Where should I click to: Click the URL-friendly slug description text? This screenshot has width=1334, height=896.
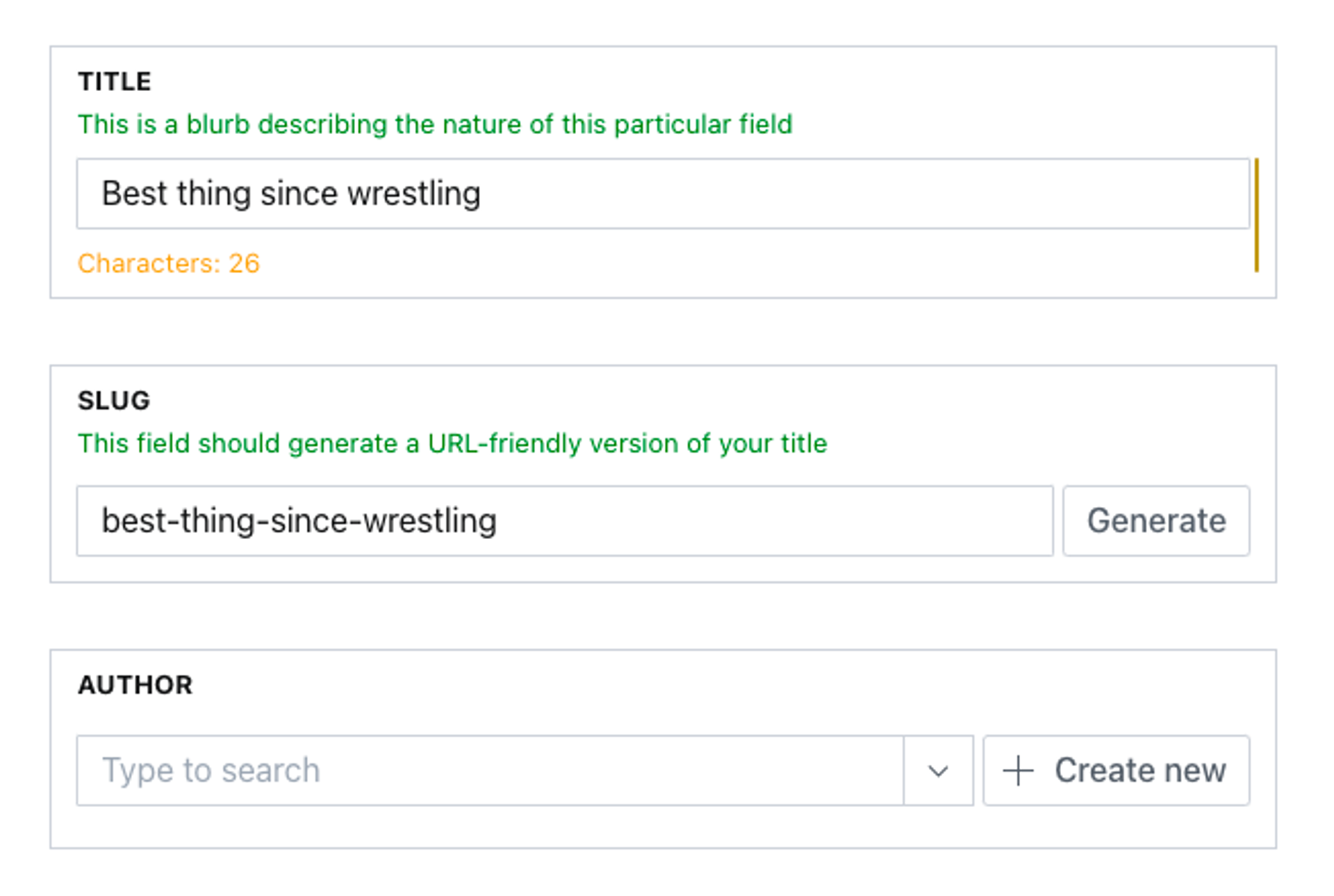452,443
